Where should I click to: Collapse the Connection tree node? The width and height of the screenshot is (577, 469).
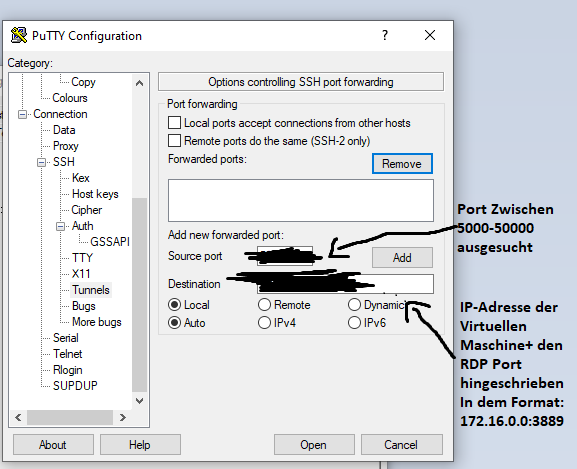coord(22,114)
